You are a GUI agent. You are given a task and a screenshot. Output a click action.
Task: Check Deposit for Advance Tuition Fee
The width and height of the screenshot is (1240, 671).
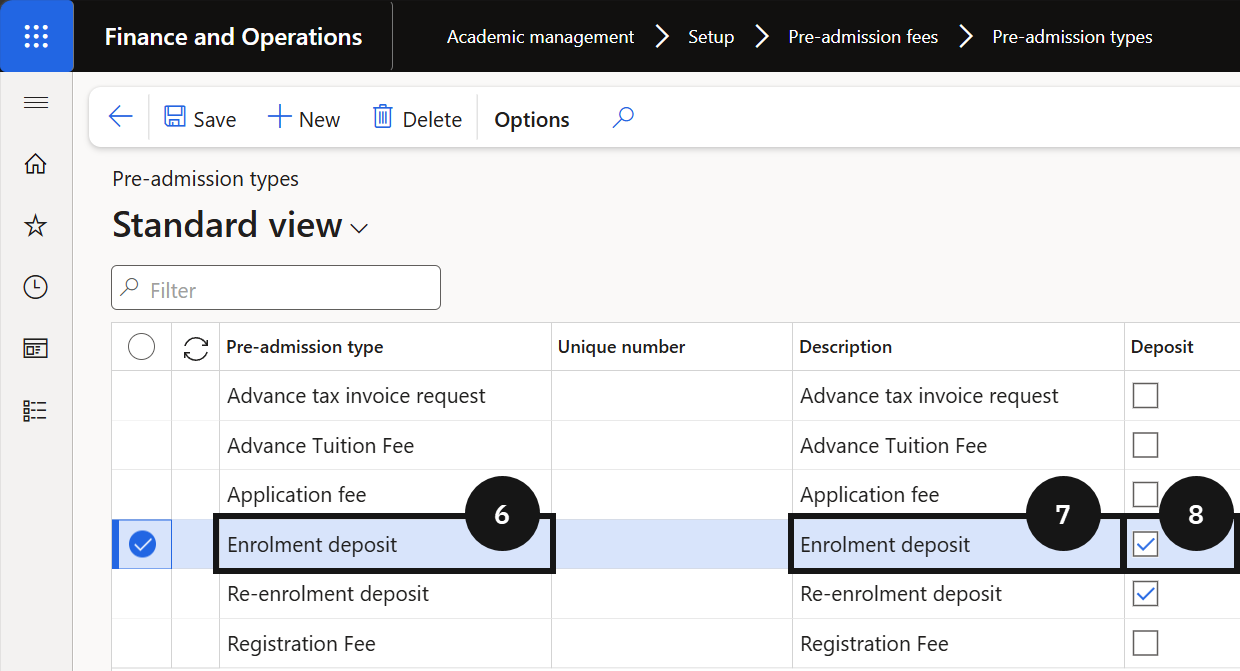(1145, 445)
